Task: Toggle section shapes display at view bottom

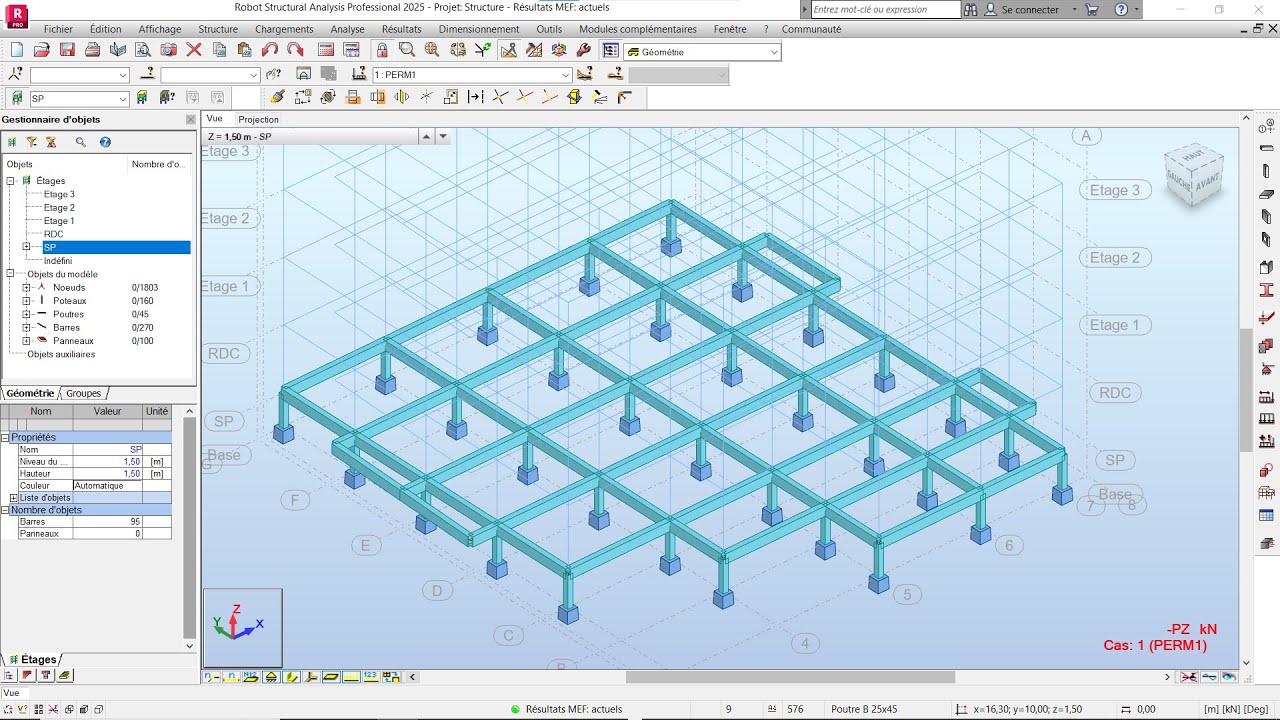Action: [x=291, y=677]
